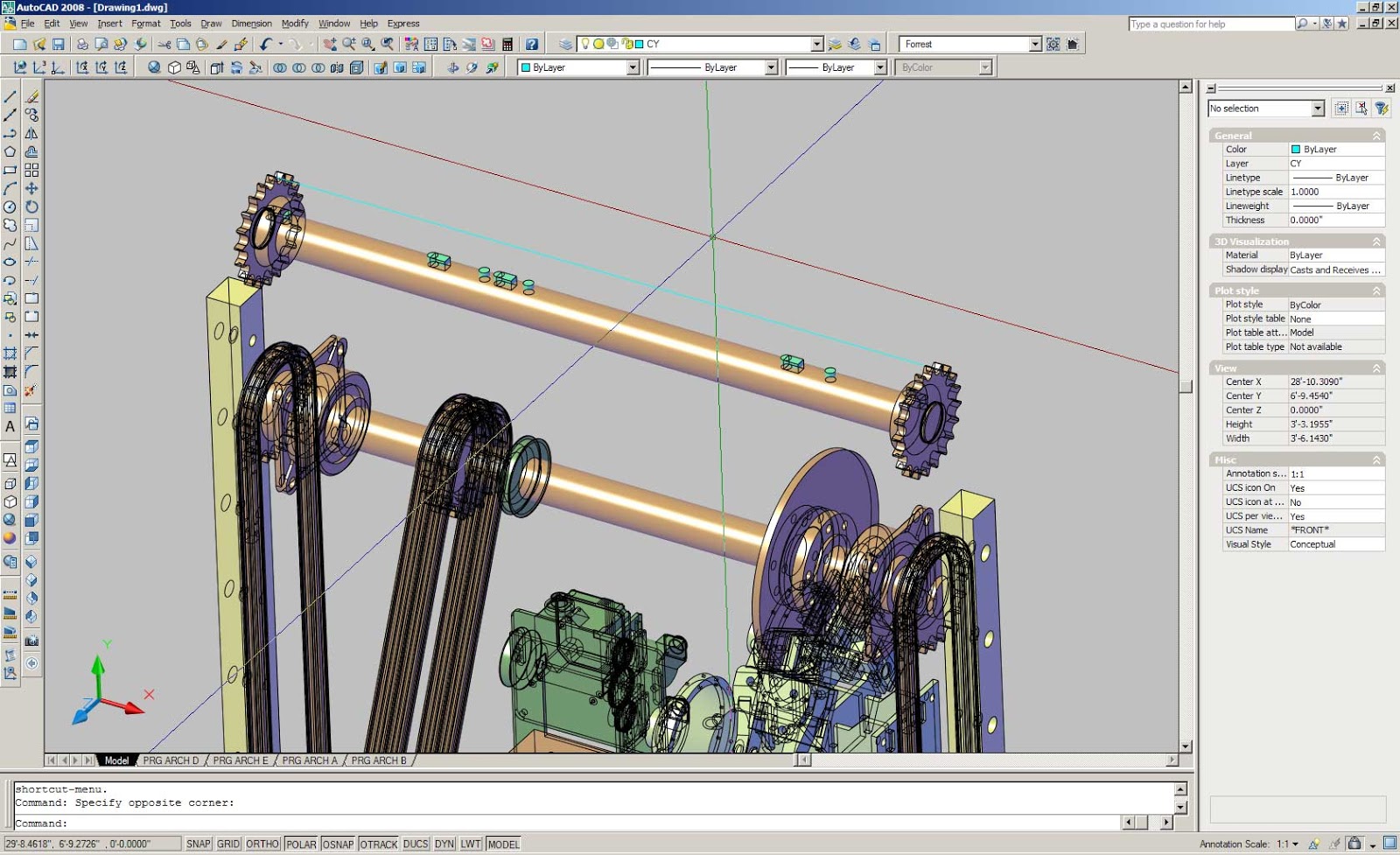The image size is (1400, 855).
Task: Click the Erase tool icon
Action: [32, 97]
